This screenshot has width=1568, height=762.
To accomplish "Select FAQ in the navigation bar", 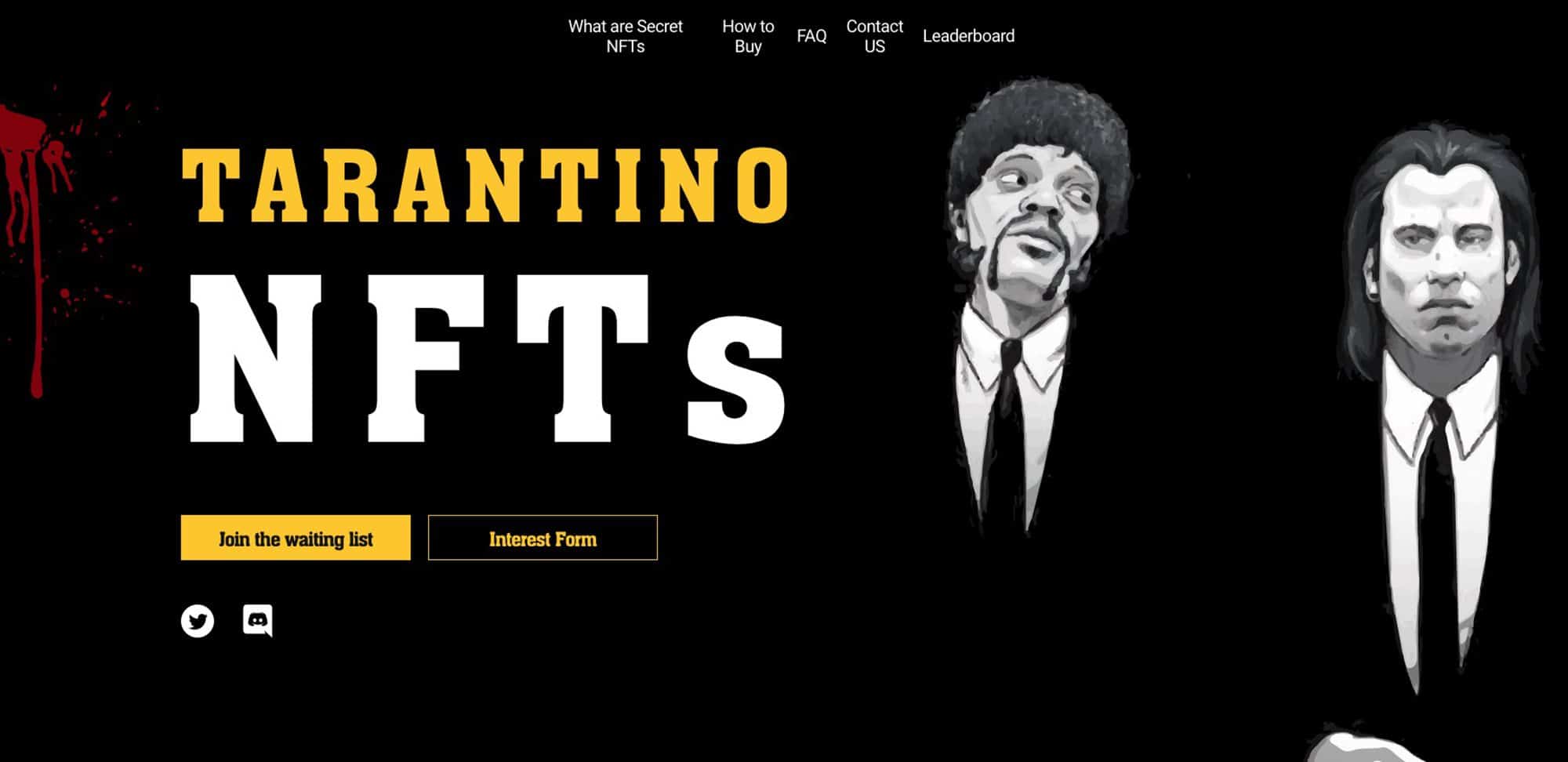I will point(811,36).
